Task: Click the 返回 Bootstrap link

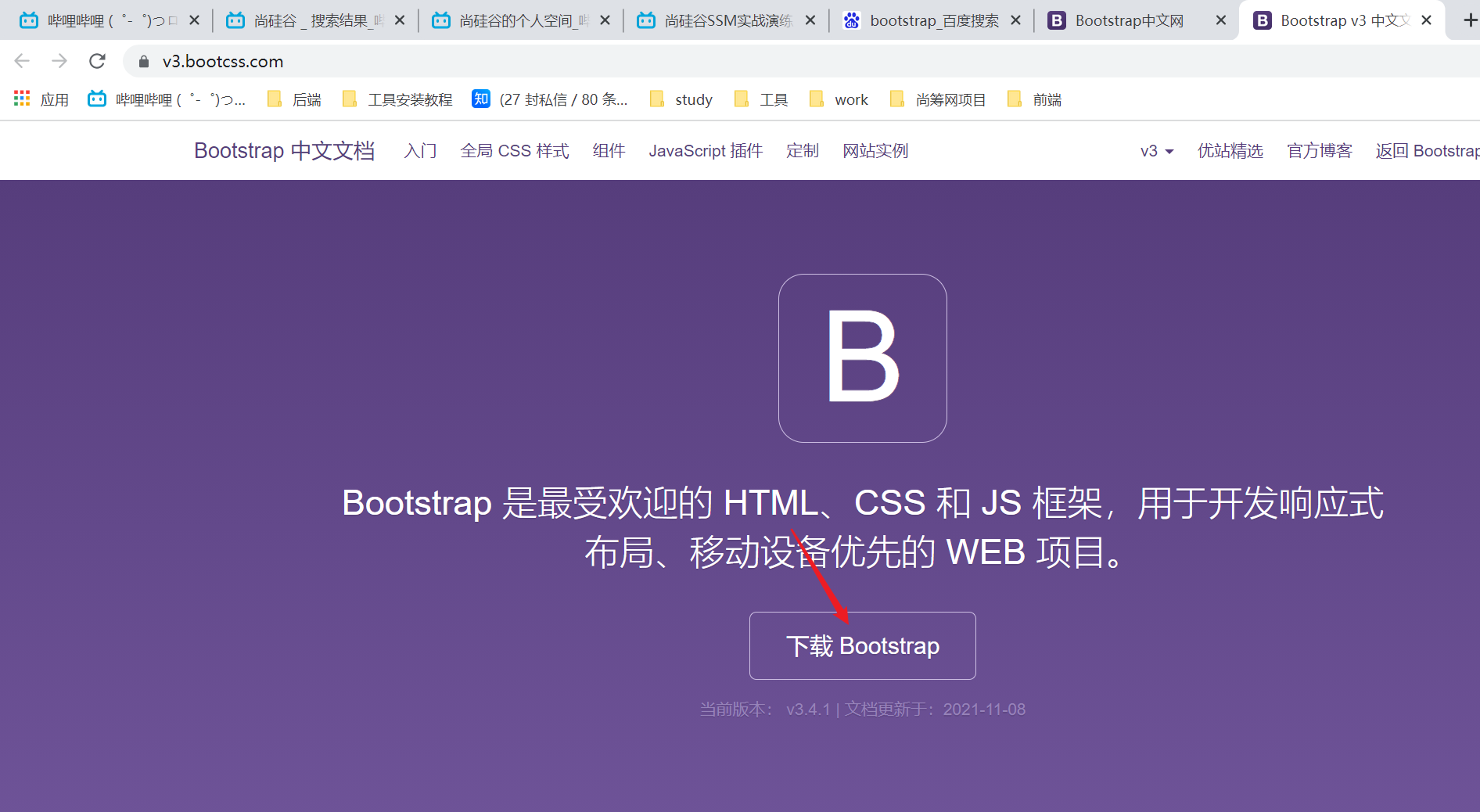Action: pos(1428,151)
